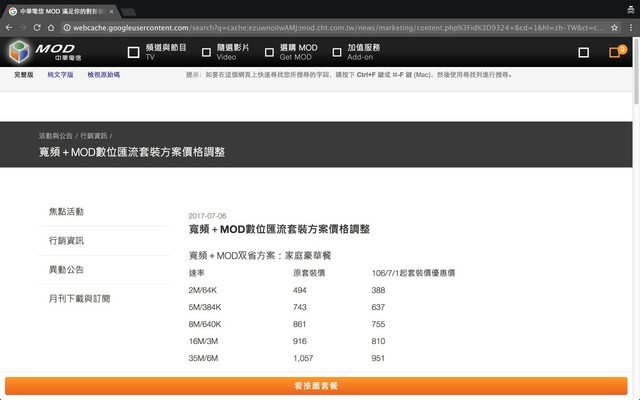Click the 完整版 cache view label
Viewport: 640px width, 400px height.
(24, 75)
